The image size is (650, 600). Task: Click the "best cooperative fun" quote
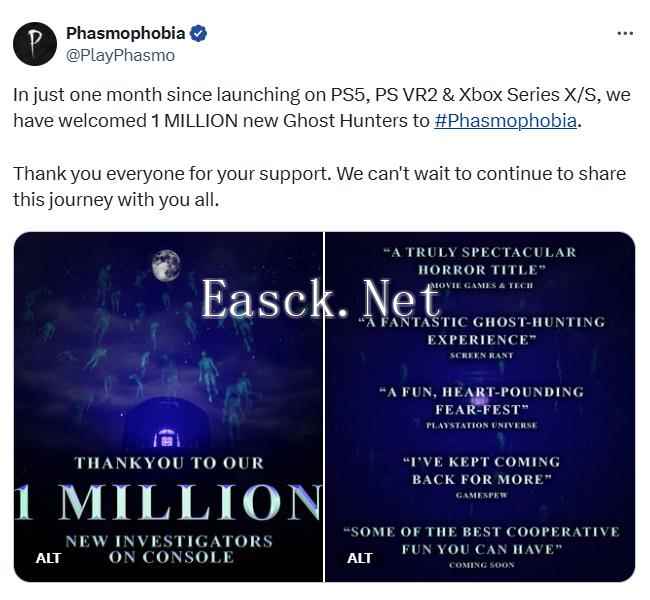pos(480,541)
